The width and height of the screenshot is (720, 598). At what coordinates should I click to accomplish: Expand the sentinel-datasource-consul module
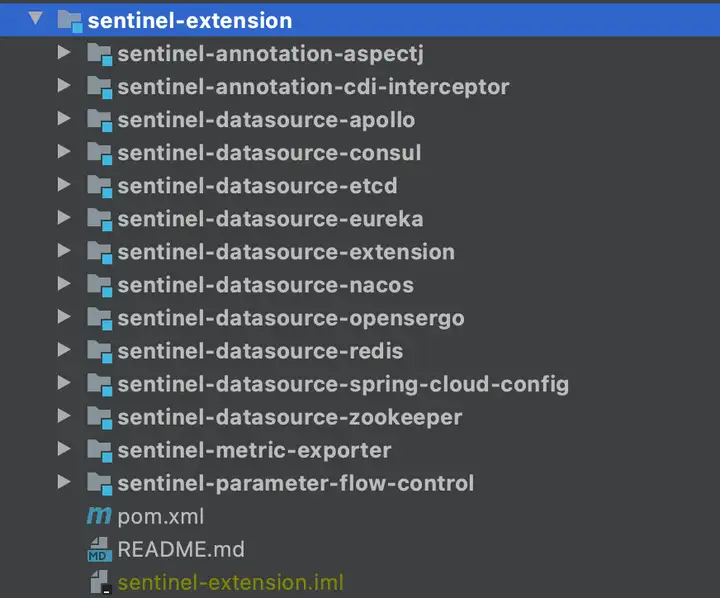64,152
